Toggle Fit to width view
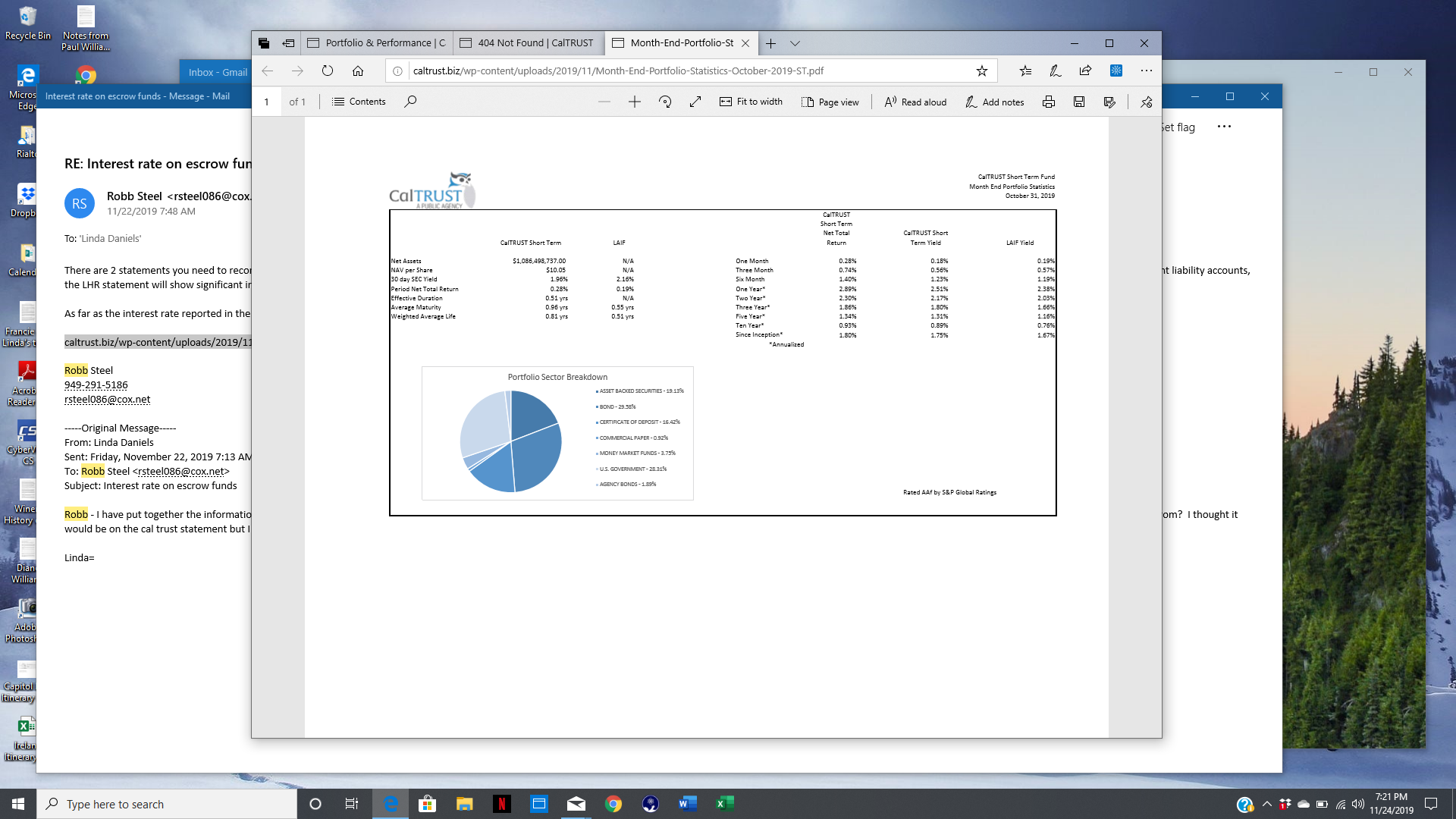Viewport: 1456px width, 819px height. (x=751, y=102)
